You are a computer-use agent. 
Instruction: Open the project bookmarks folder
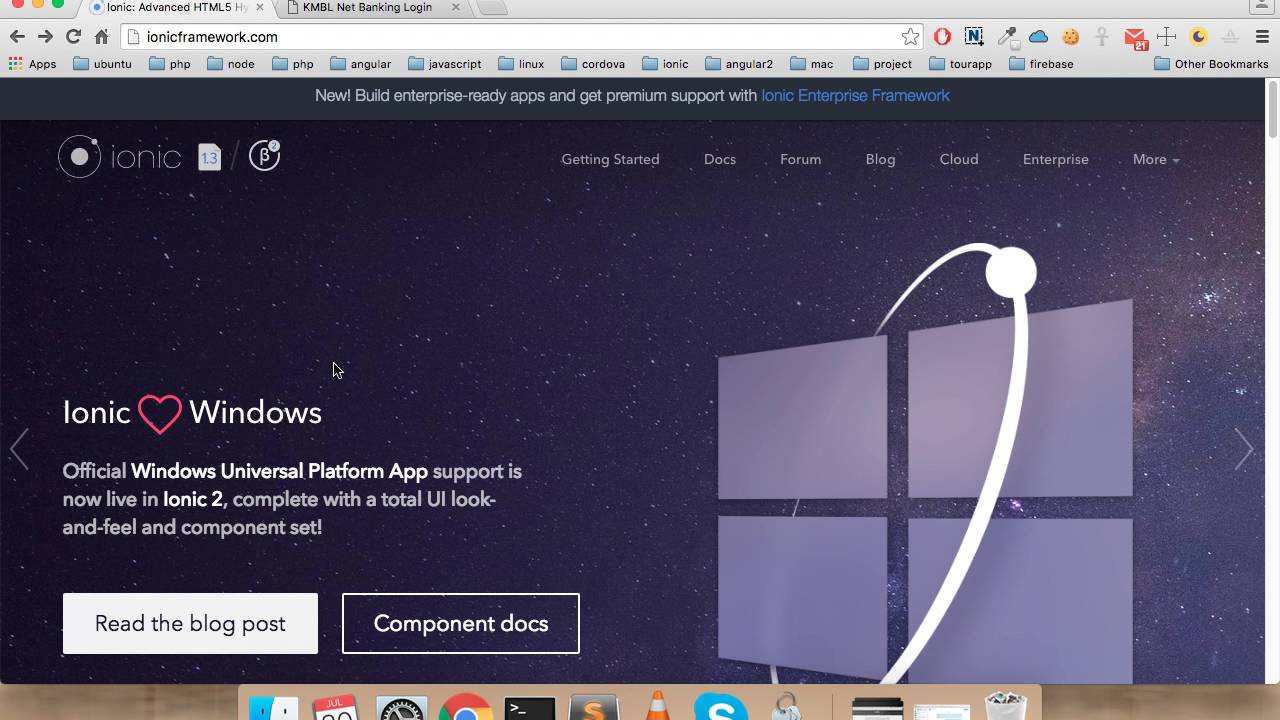[x=883, y=64]
